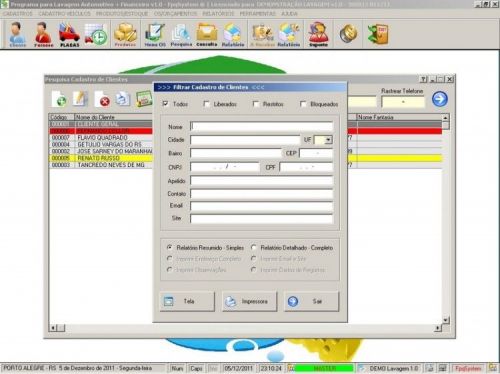Enable the Bloqueados checkbox
500x374 pixels.
pos(303,104)
